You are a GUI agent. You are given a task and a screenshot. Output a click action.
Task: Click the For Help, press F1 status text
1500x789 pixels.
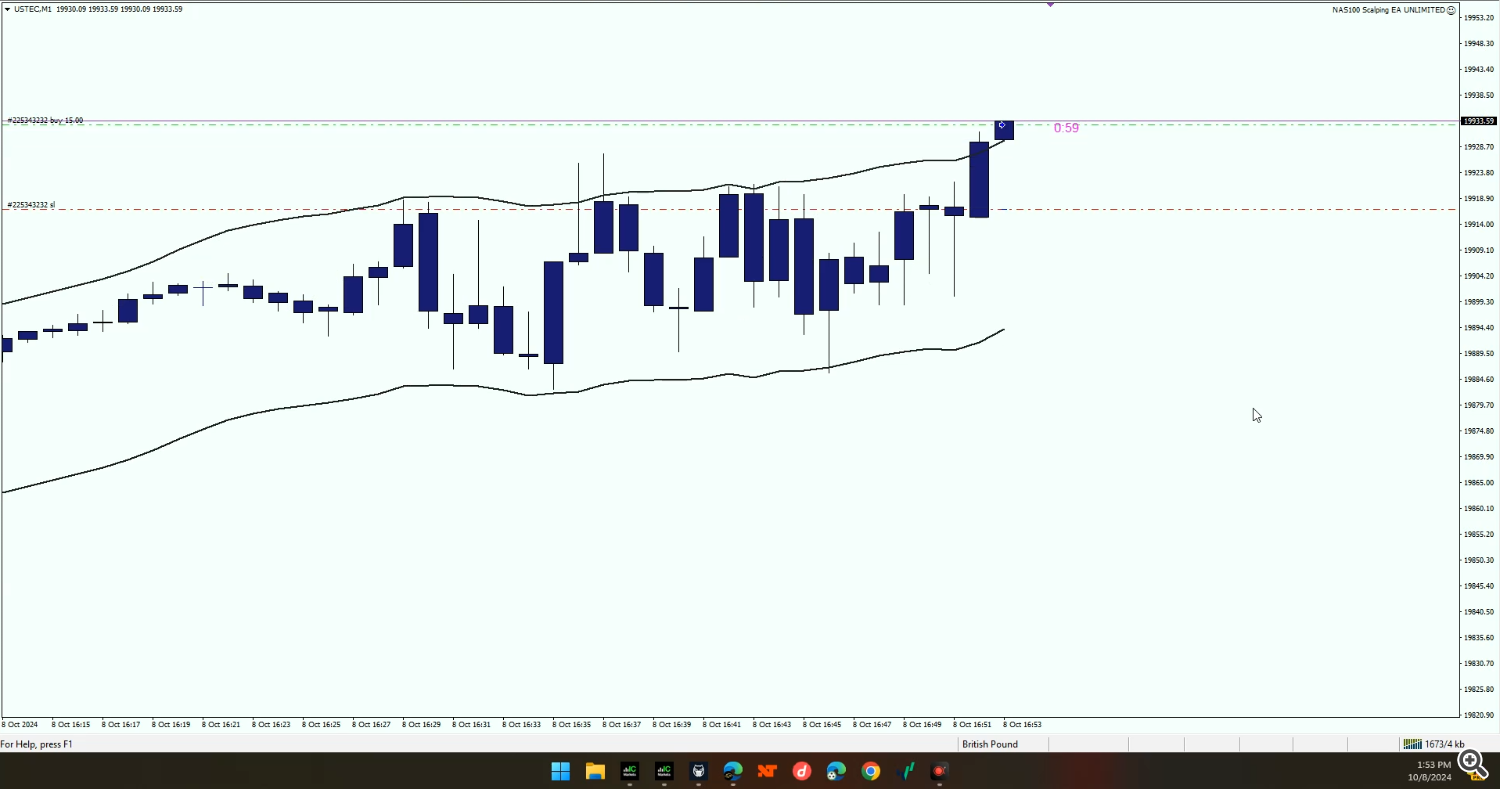point(37,744)
